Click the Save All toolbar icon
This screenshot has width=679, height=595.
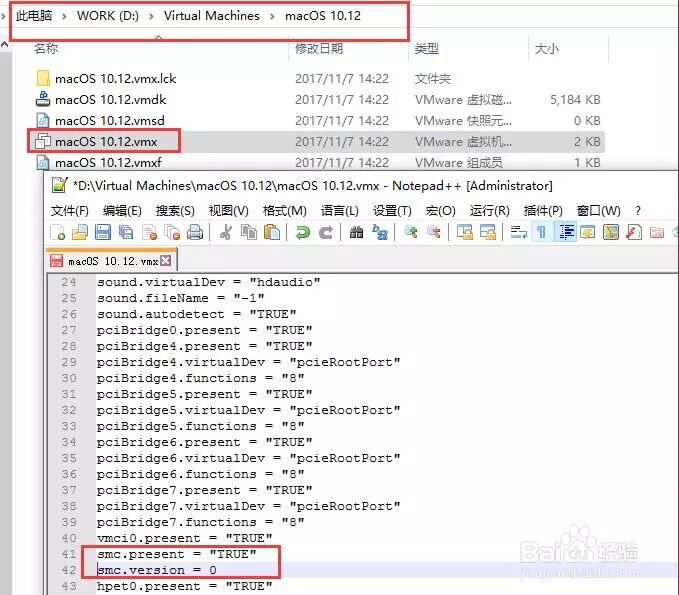tap(126, 233)
